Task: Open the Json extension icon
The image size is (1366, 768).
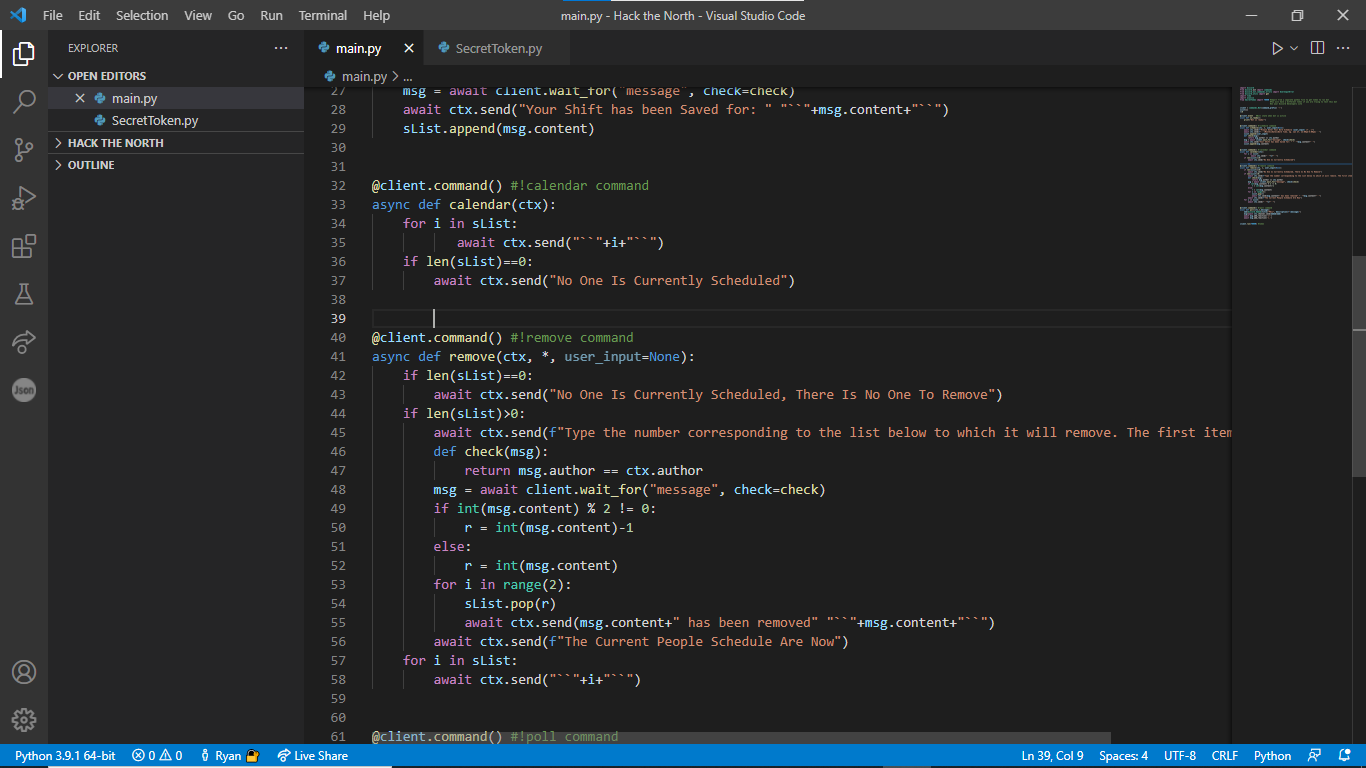Action: pos(24,390)
